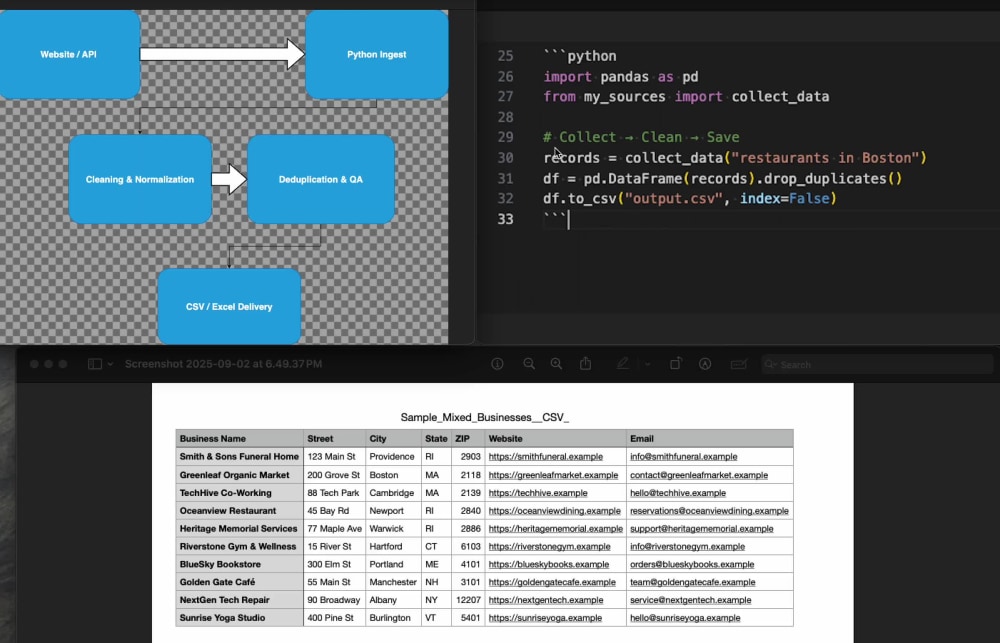Open the sidebar view icon in Preview

pyautogui.click(x=94, y=364)
